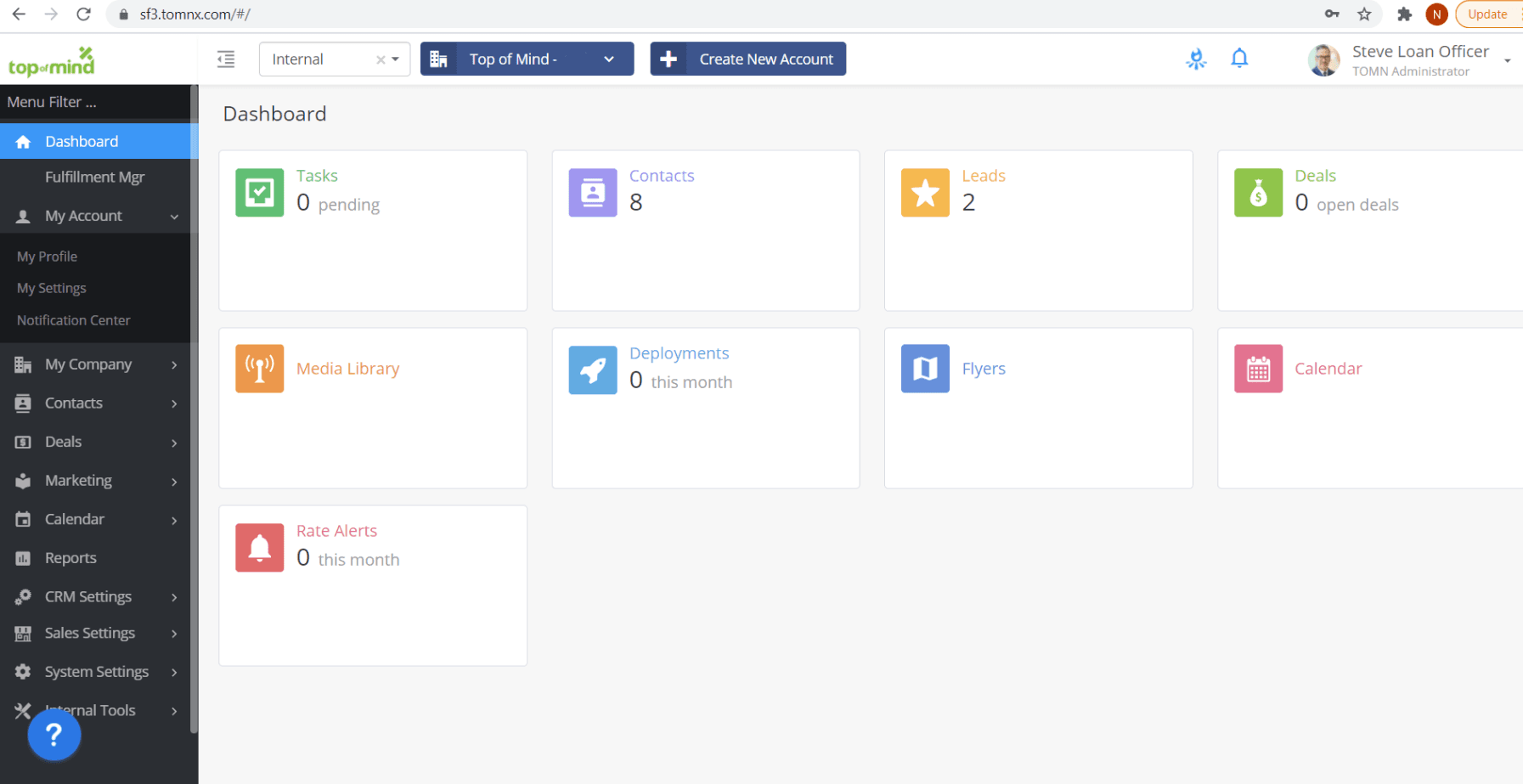Click the blue help bubble icon
Screen dimensions: 1523x784
(54, 734)
